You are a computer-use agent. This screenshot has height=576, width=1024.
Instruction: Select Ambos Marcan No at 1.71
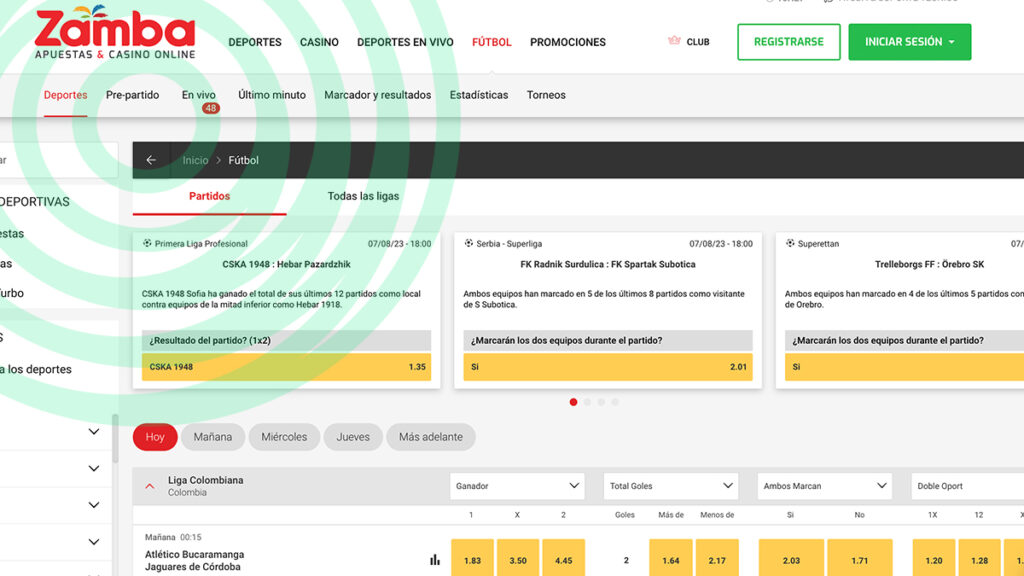pyautogui.click(x=859, y=560)
